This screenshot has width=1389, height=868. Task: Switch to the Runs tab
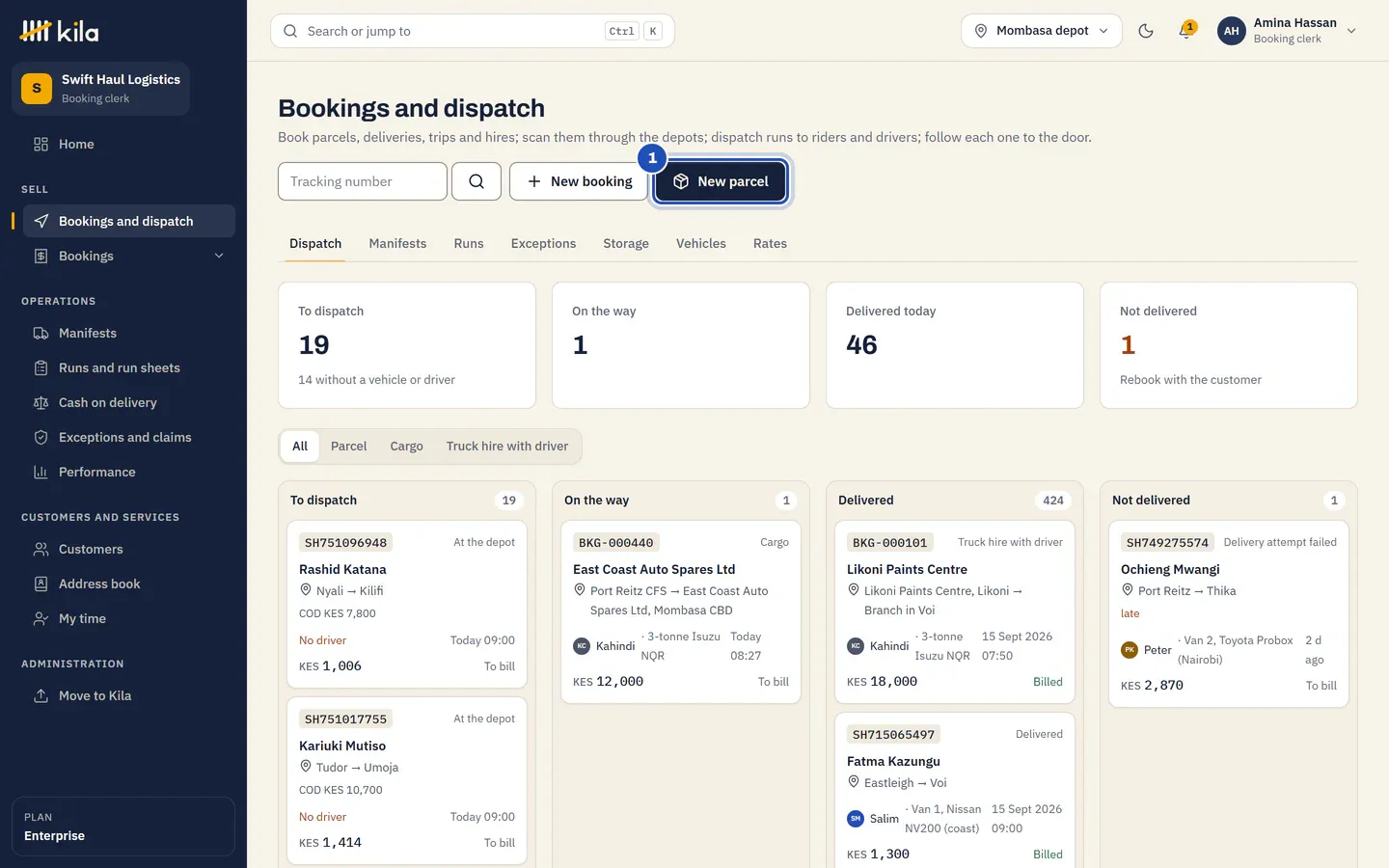(x=469, y=244)
